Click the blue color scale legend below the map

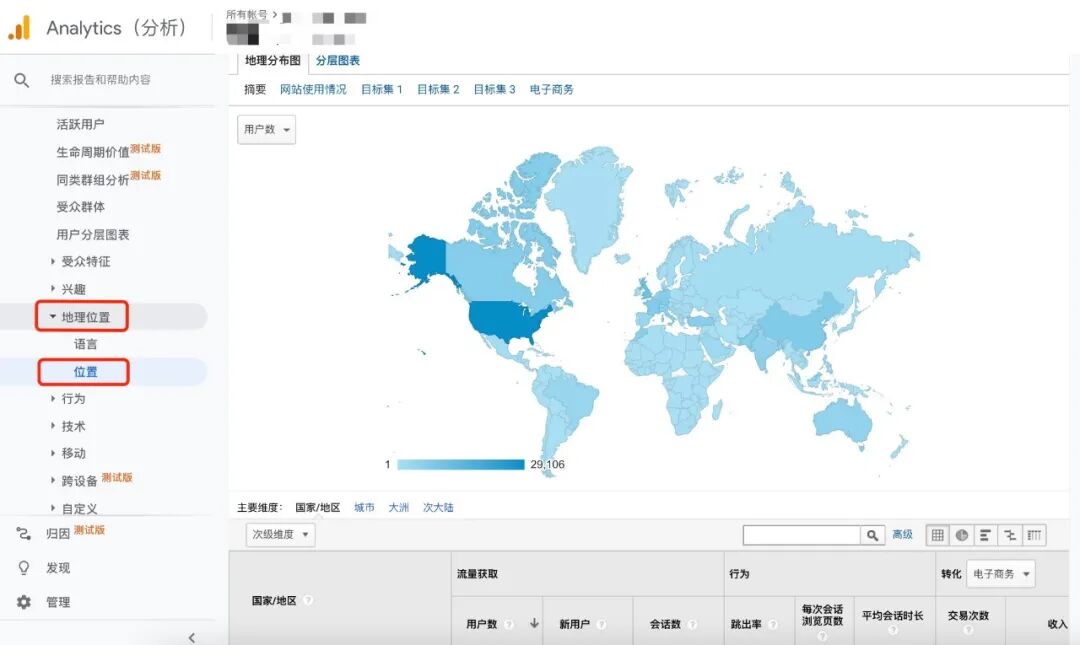pos(459,464)
